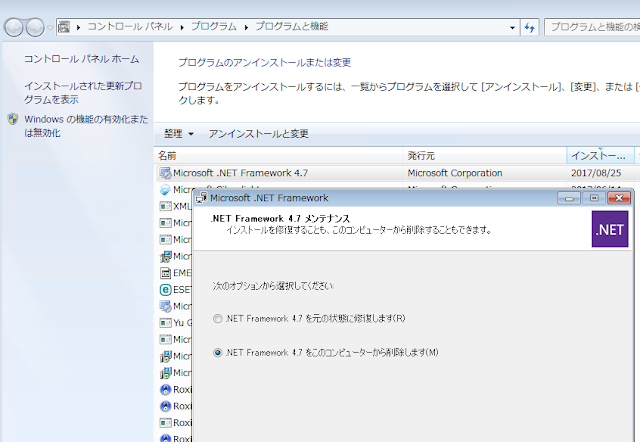640x442 pixels.
Task: Click the Microsoft .NET Framework 4.7 row icon
Action: coord(165,173)
